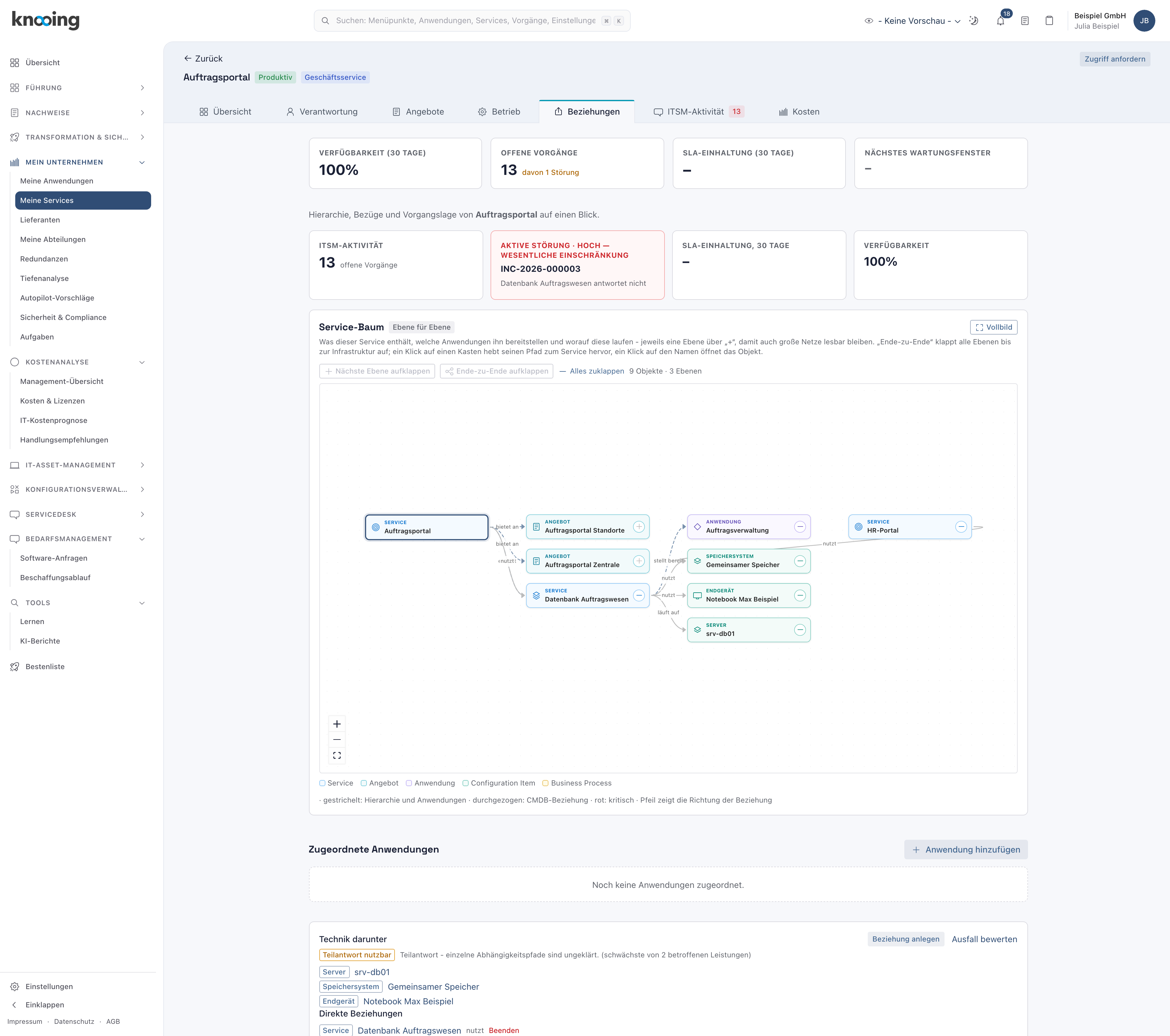Expand the SERVICEDESK sidebar section

pyautogui.click(x=78, y=514)
